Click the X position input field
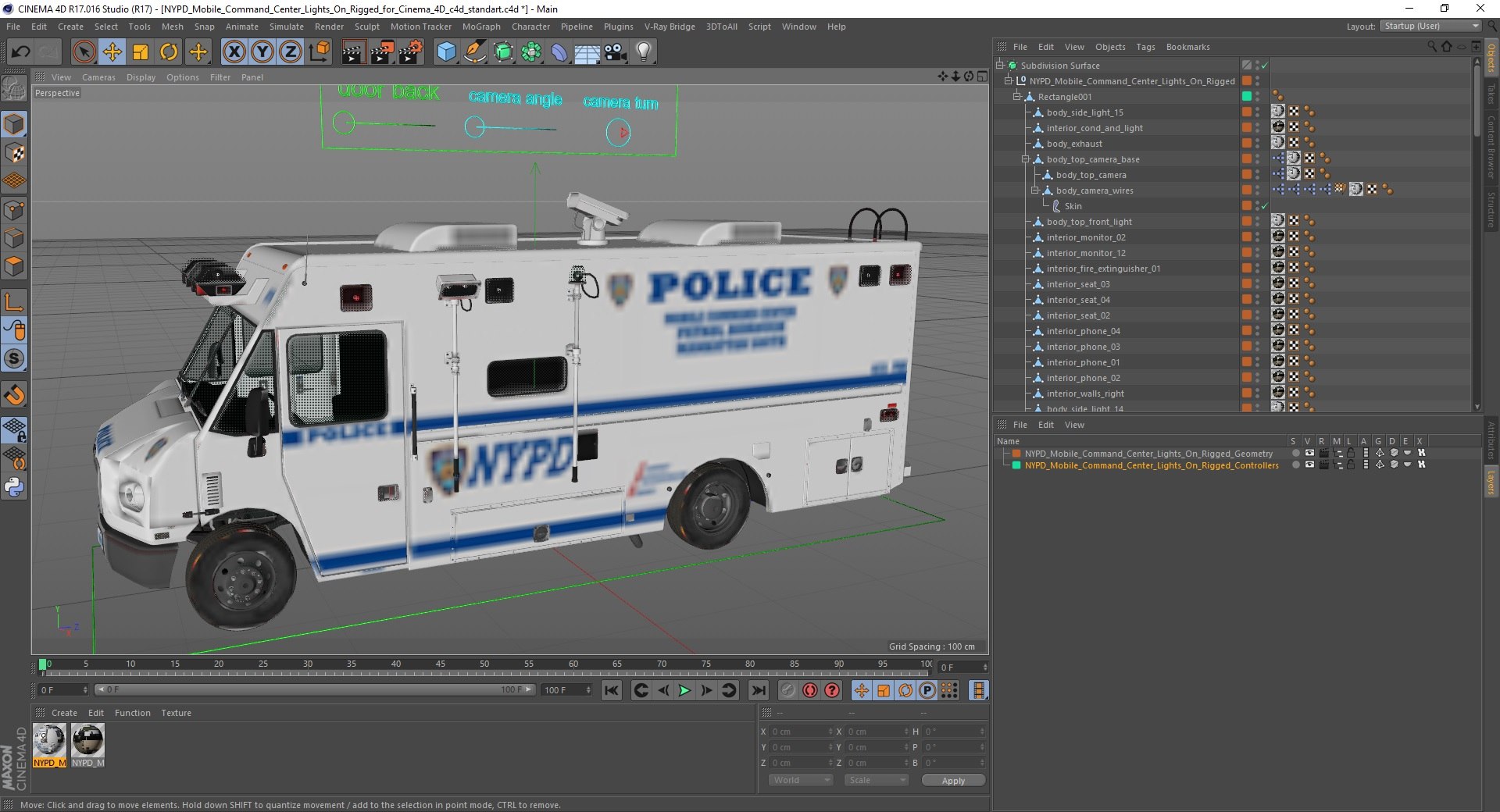The height and width of the screenshot is (812, 1500). click(802, 732)
